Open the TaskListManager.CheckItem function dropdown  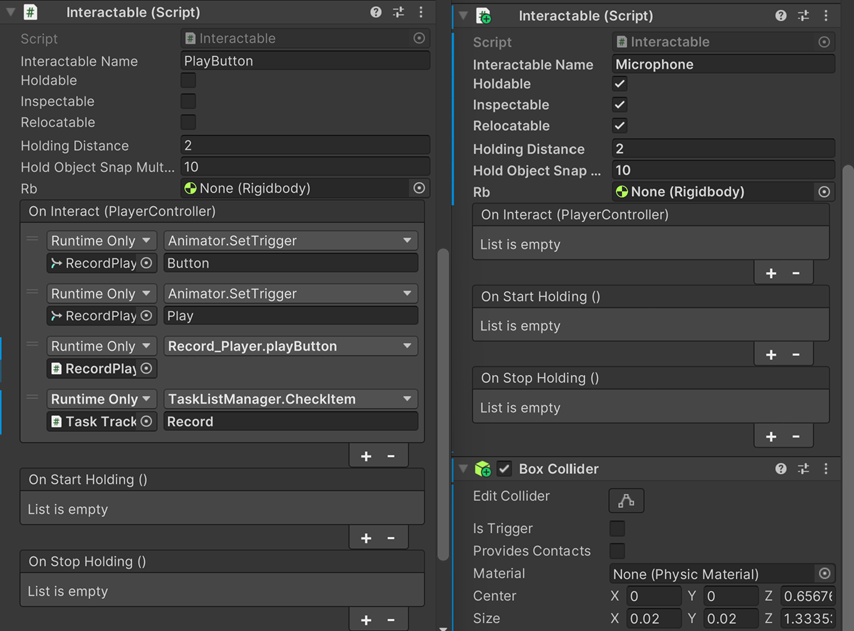tap(290, 399)
